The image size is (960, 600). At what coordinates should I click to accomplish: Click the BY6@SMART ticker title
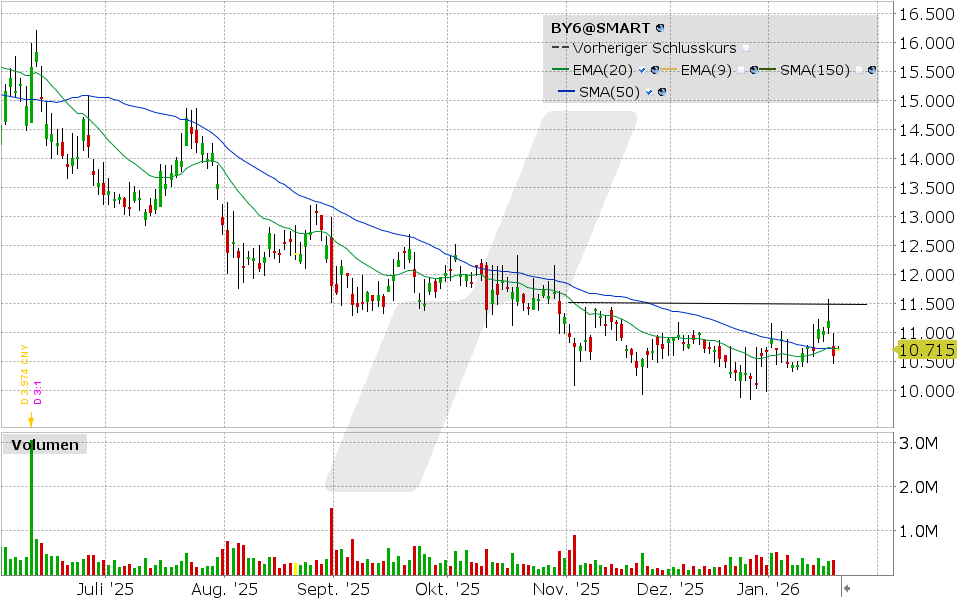coord(600,28)
